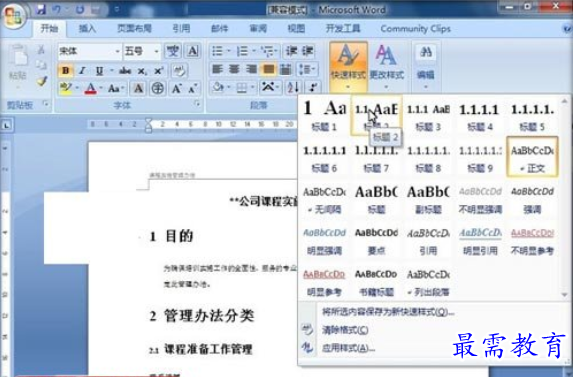Clear formatting with the eraser icon
Viewport: 574px width, 377px height.
click(179, 70)
